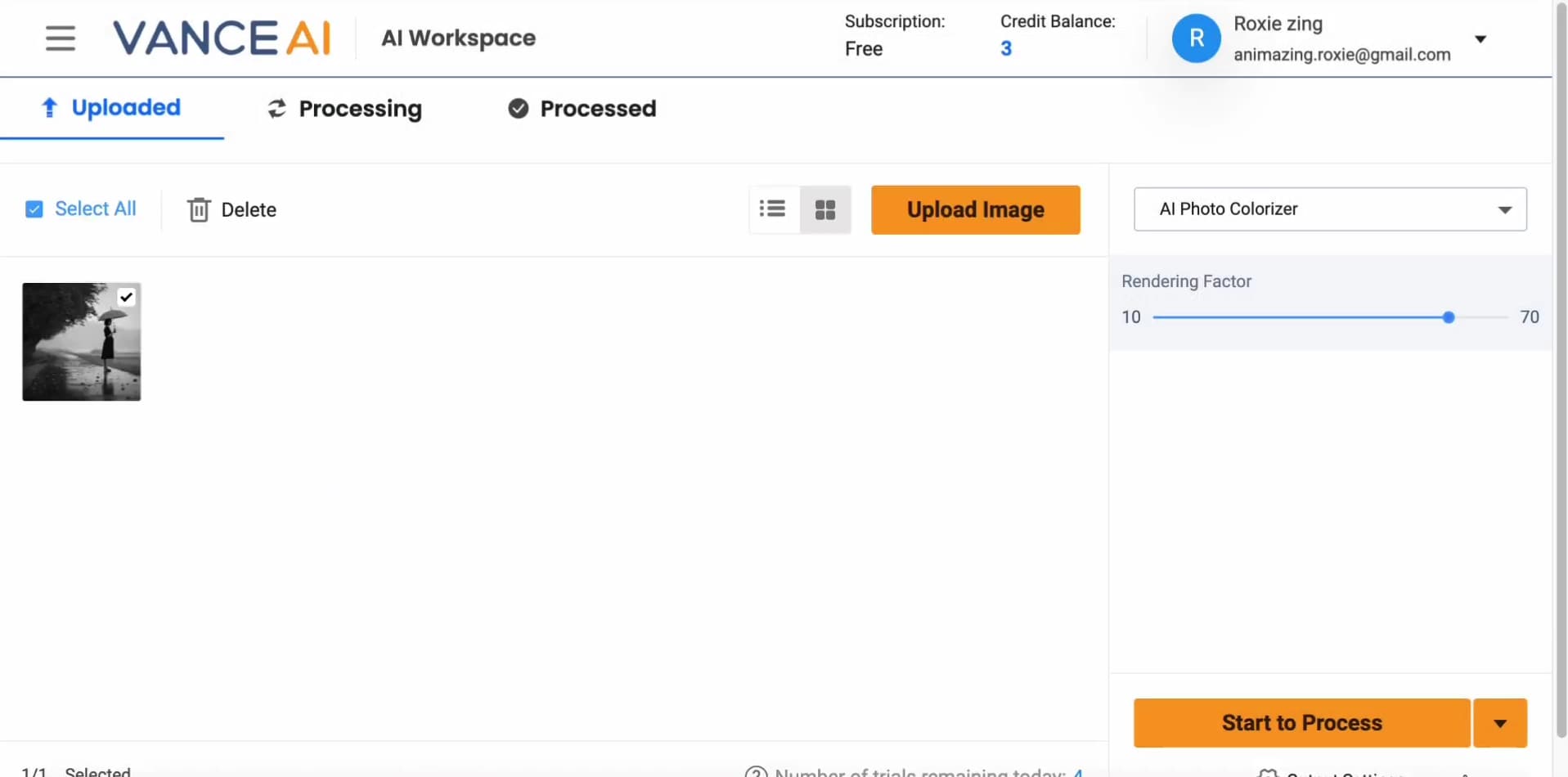Click the Uploaded tab arrow icon

[x=50, y=108]
